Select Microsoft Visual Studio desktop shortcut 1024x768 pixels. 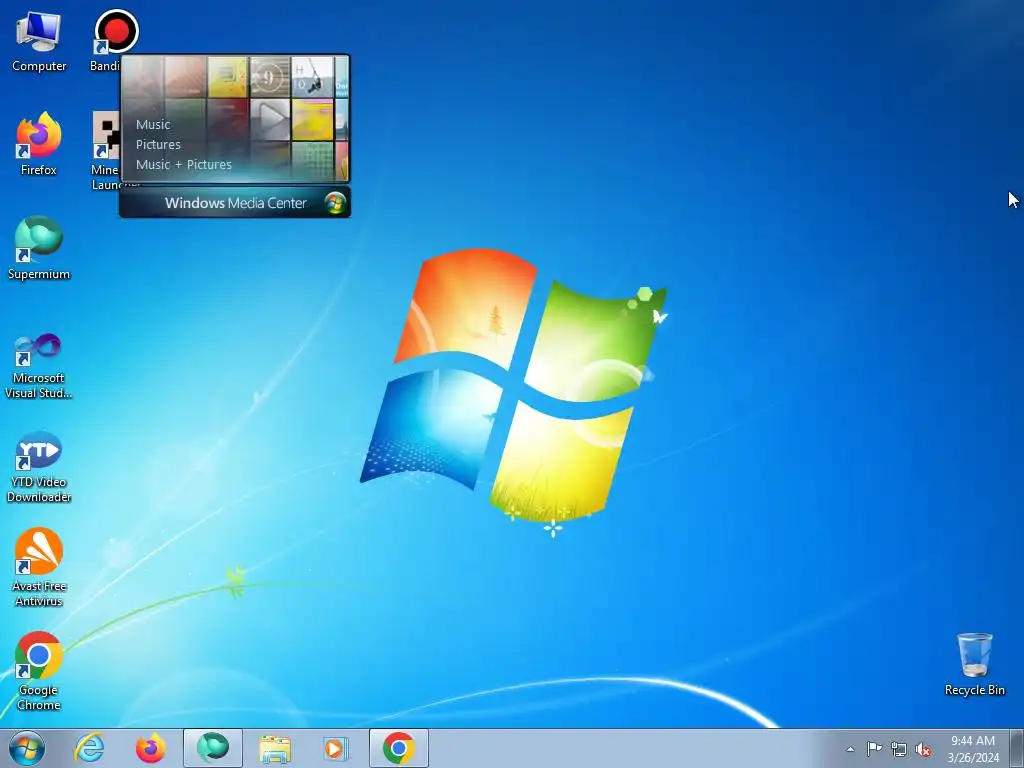click(x=39, y=366)
